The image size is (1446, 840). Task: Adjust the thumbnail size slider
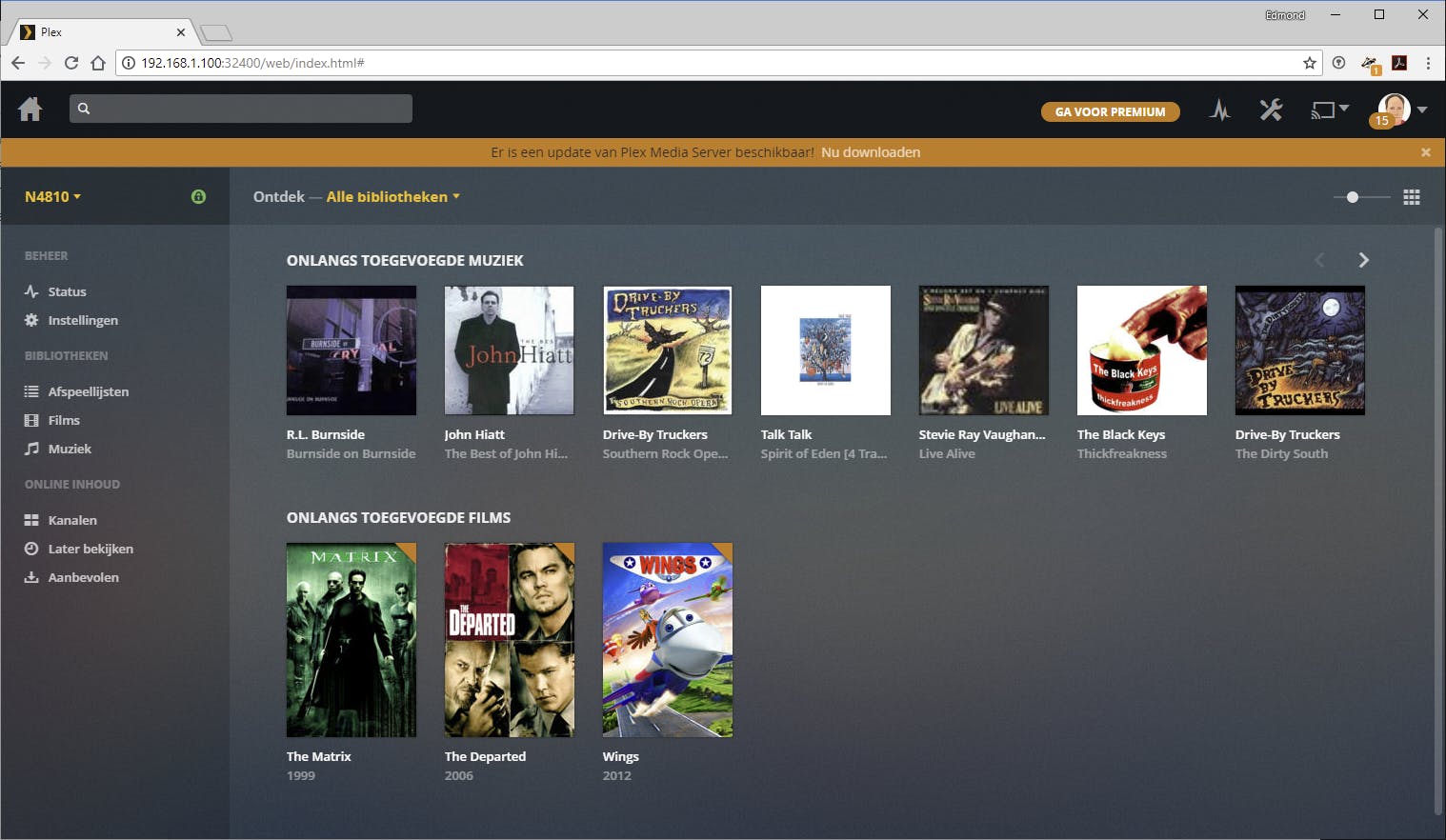click(1361, 197)
